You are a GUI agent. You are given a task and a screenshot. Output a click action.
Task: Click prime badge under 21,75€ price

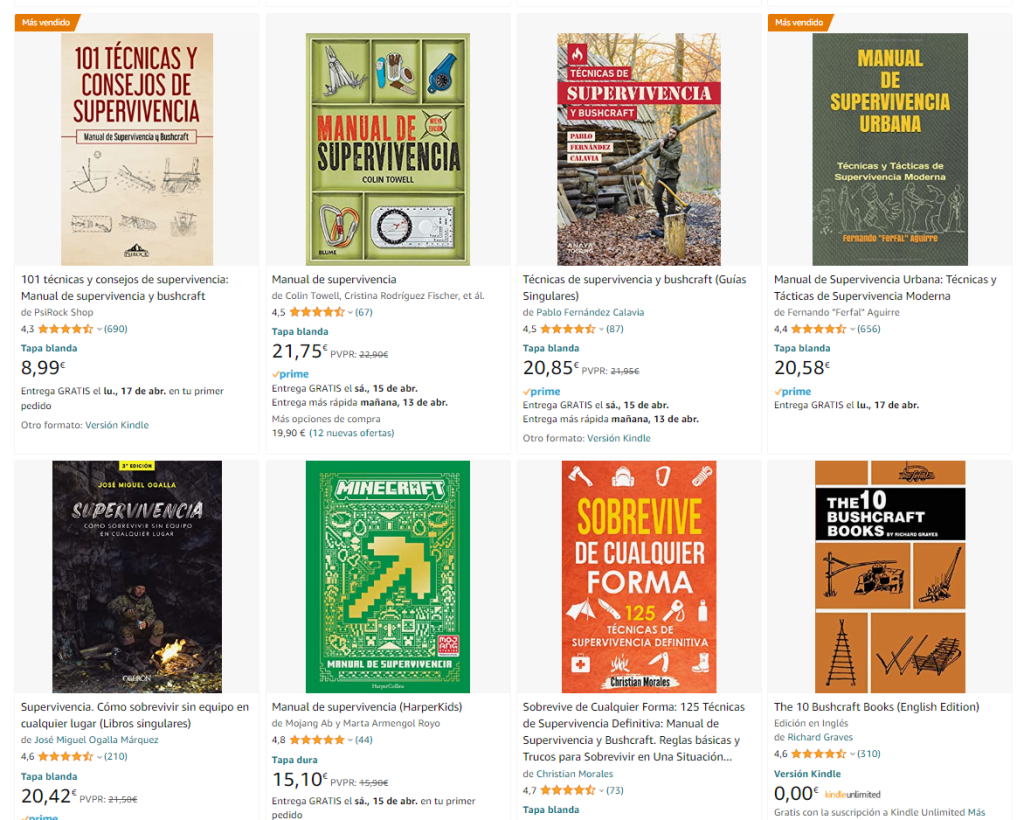tap(290, 374)
